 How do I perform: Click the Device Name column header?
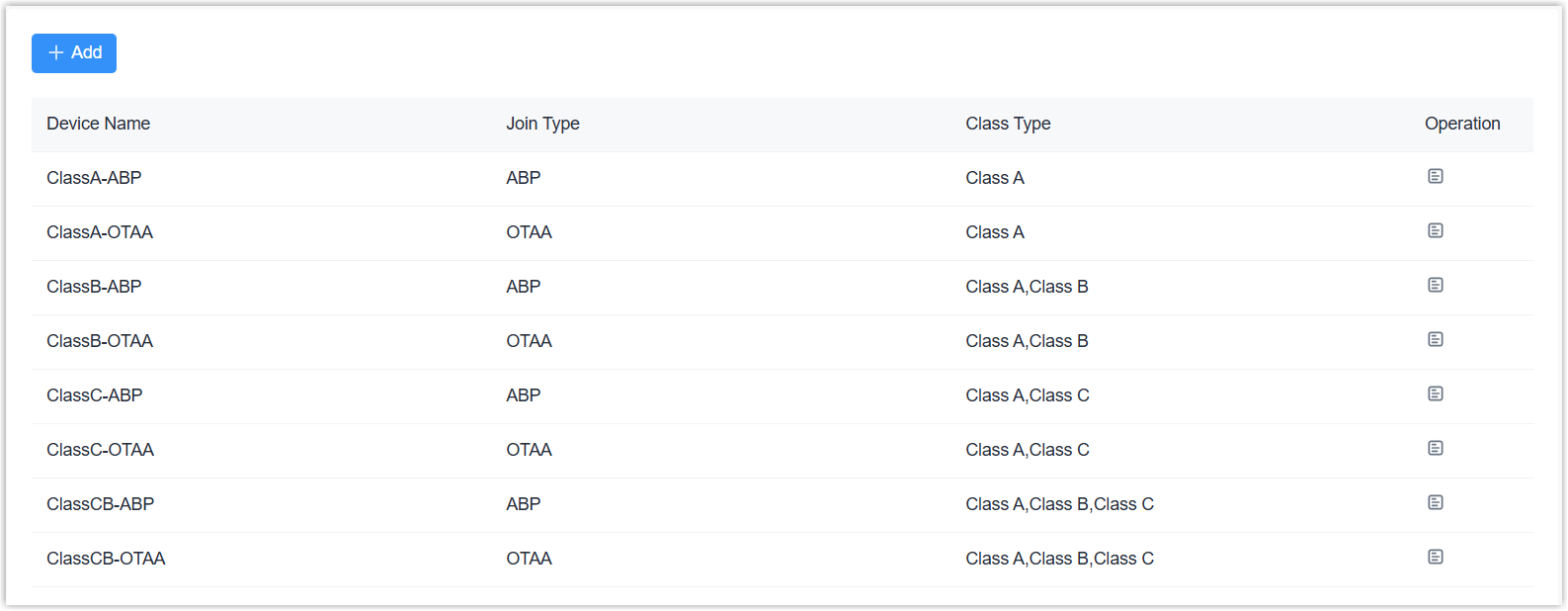coord(99,124)
